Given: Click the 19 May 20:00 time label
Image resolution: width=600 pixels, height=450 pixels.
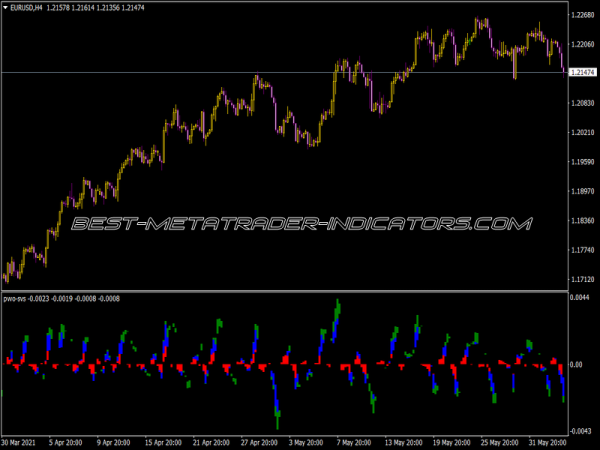Looking at the screenshot, I should 411,442.
